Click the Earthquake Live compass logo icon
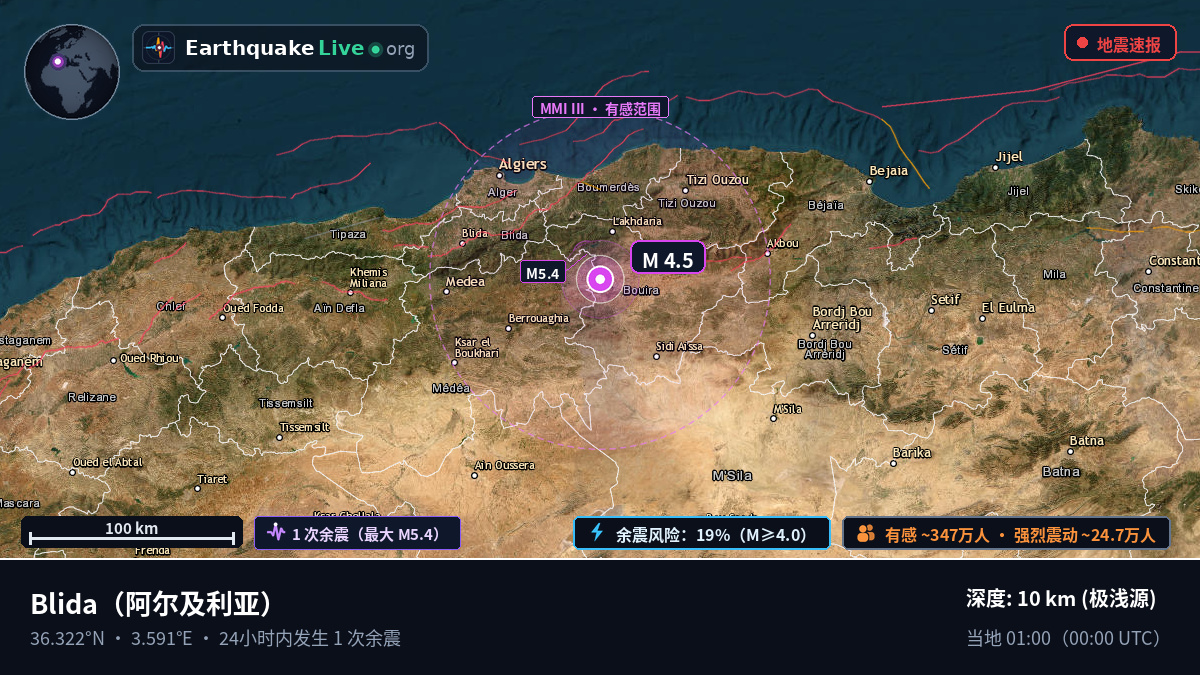1200x675 pixels. [158, 48]
